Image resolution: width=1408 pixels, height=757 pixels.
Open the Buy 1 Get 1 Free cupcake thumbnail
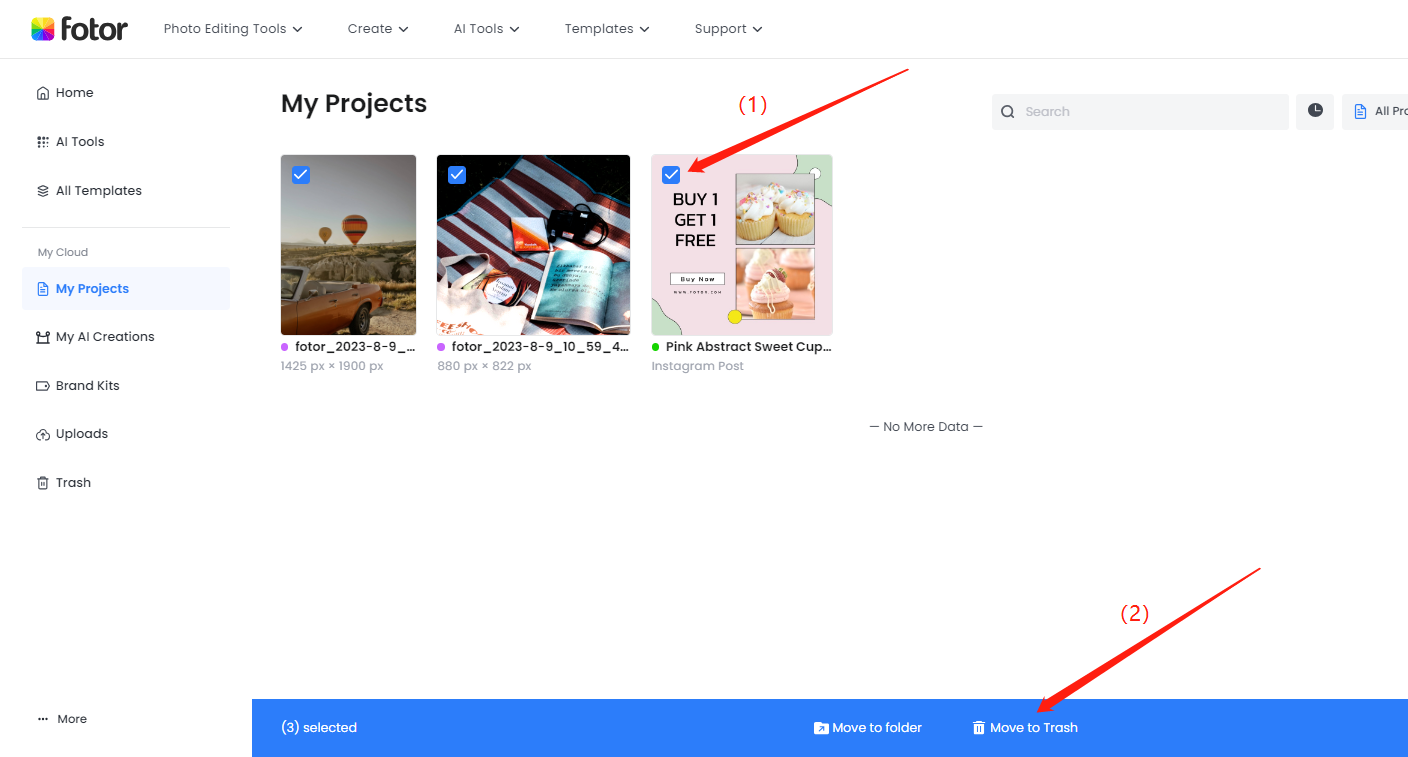(742, 245)
